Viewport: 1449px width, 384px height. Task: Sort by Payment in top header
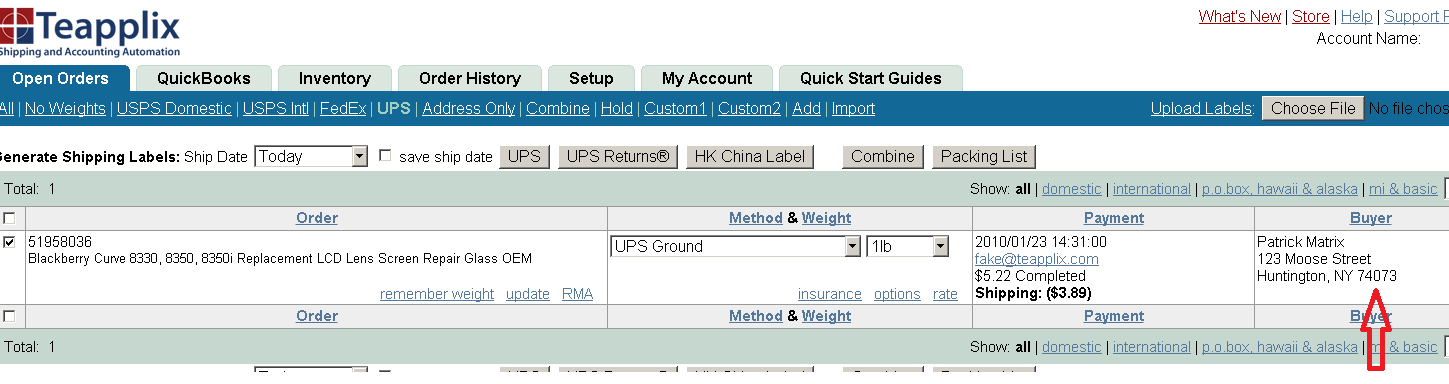(x=1114, y=218)
